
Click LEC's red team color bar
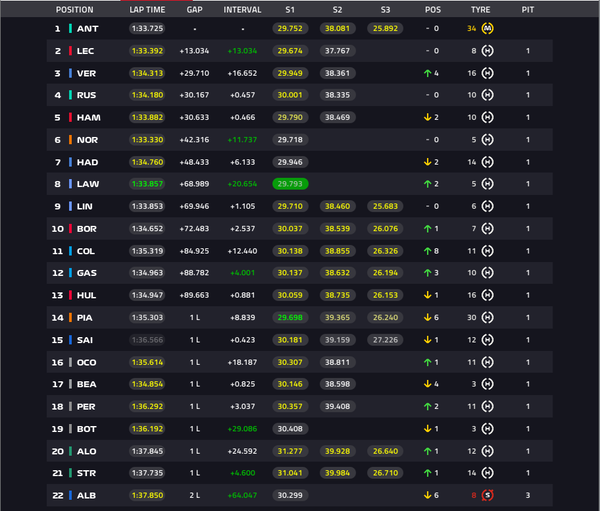70,51
